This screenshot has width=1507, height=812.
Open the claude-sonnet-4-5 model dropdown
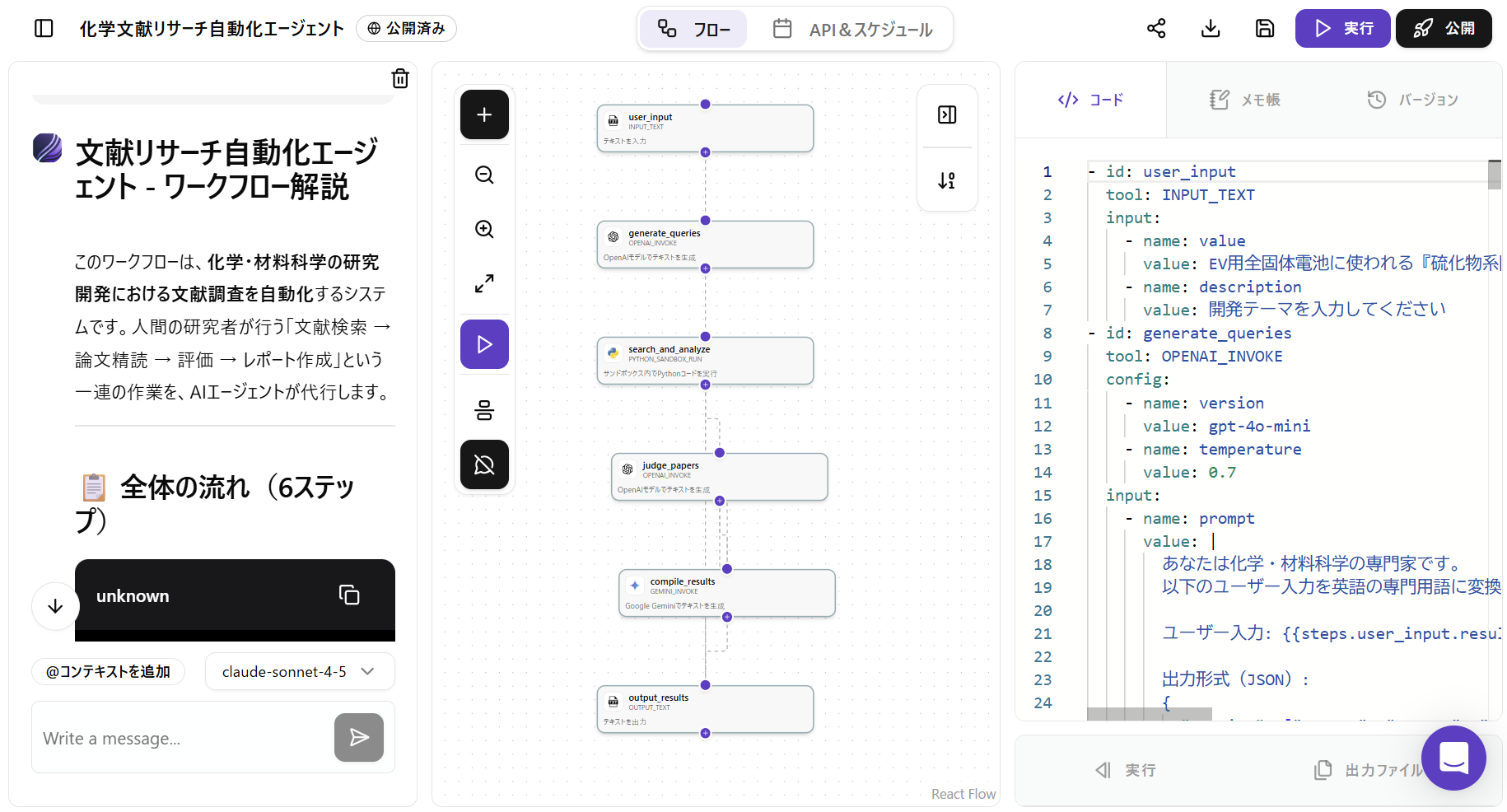pyautogui.click(x=299, y=671)
